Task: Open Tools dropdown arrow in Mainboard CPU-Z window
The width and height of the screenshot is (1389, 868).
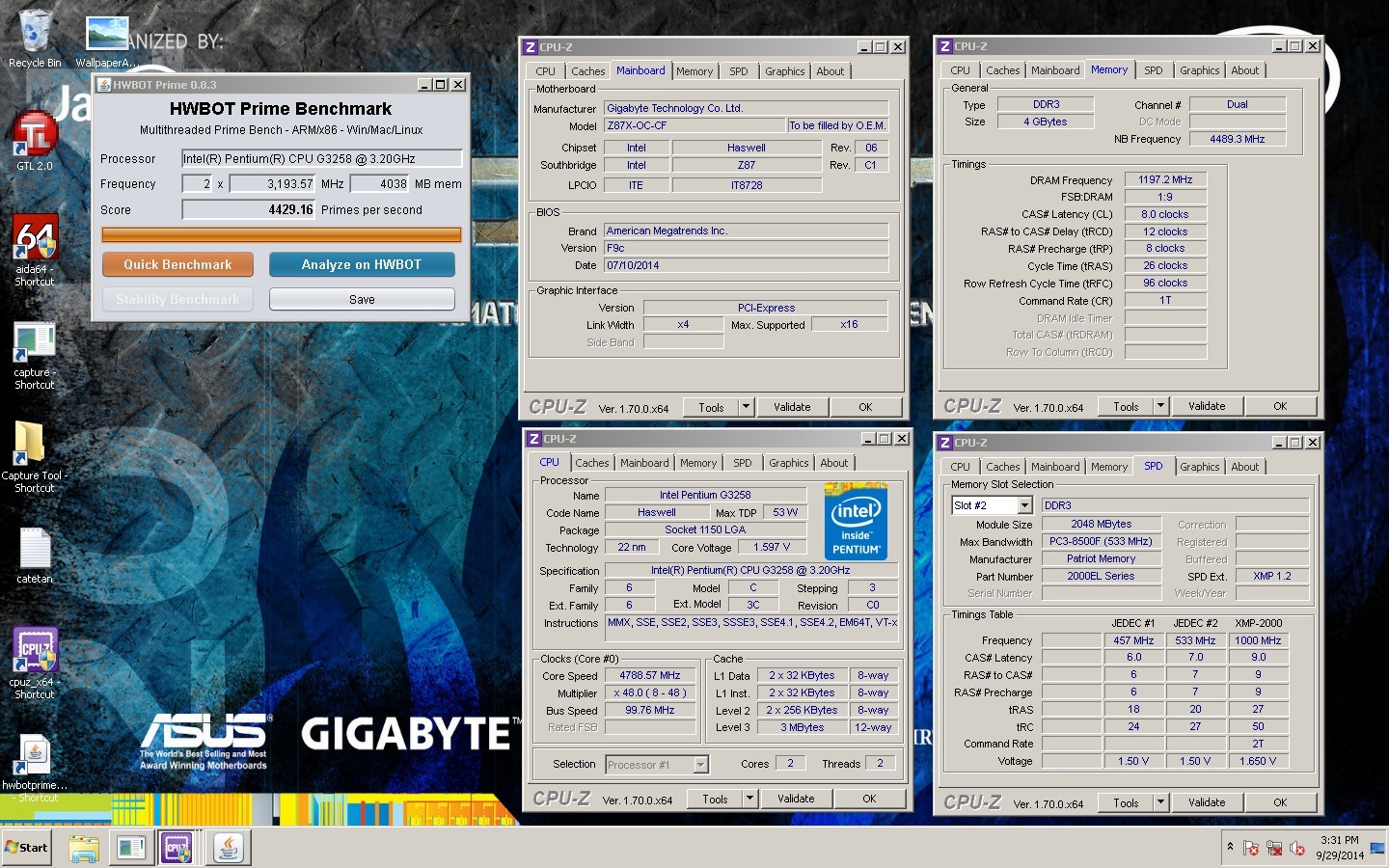Action: 746,407
